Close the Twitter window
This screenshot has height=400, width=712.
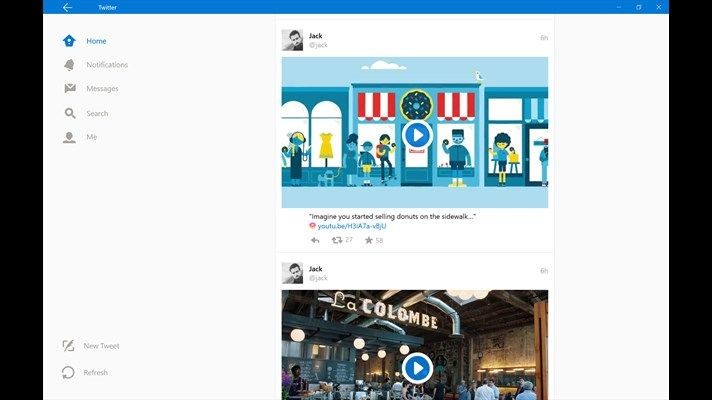[659, 7]
